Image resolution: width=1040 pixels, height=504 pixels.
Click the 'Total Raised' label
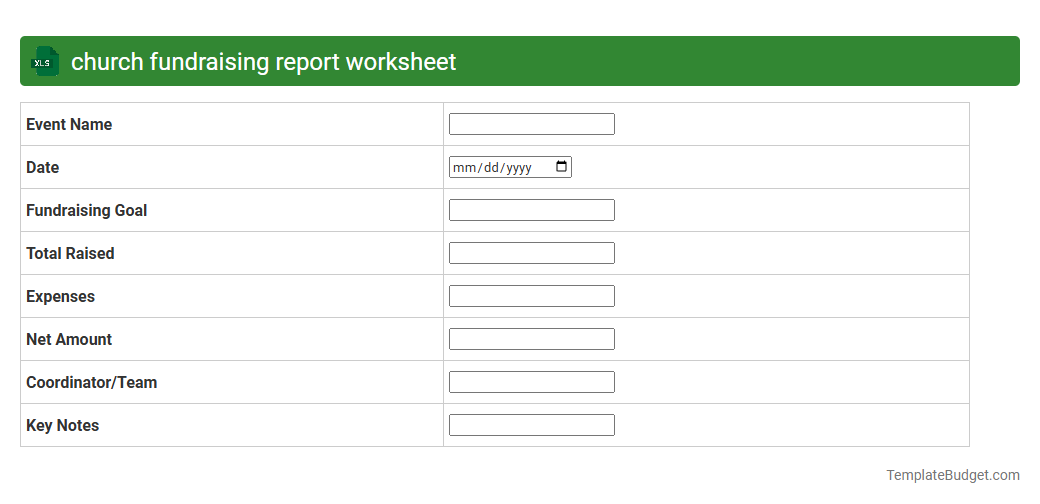(70, 253)
